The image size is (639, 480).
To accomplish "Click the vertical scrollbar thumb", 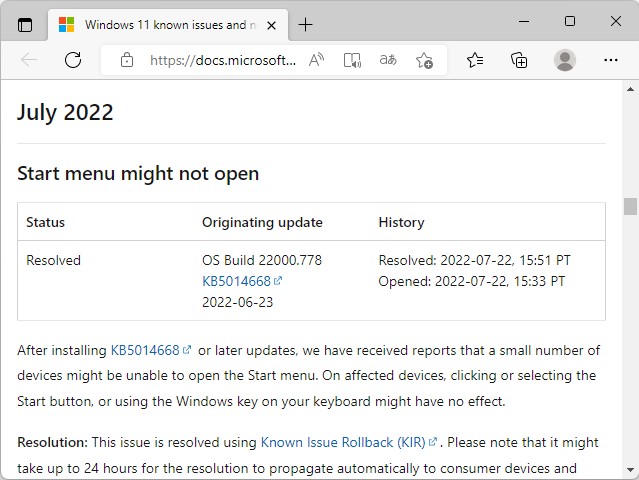I will [630, 206].
